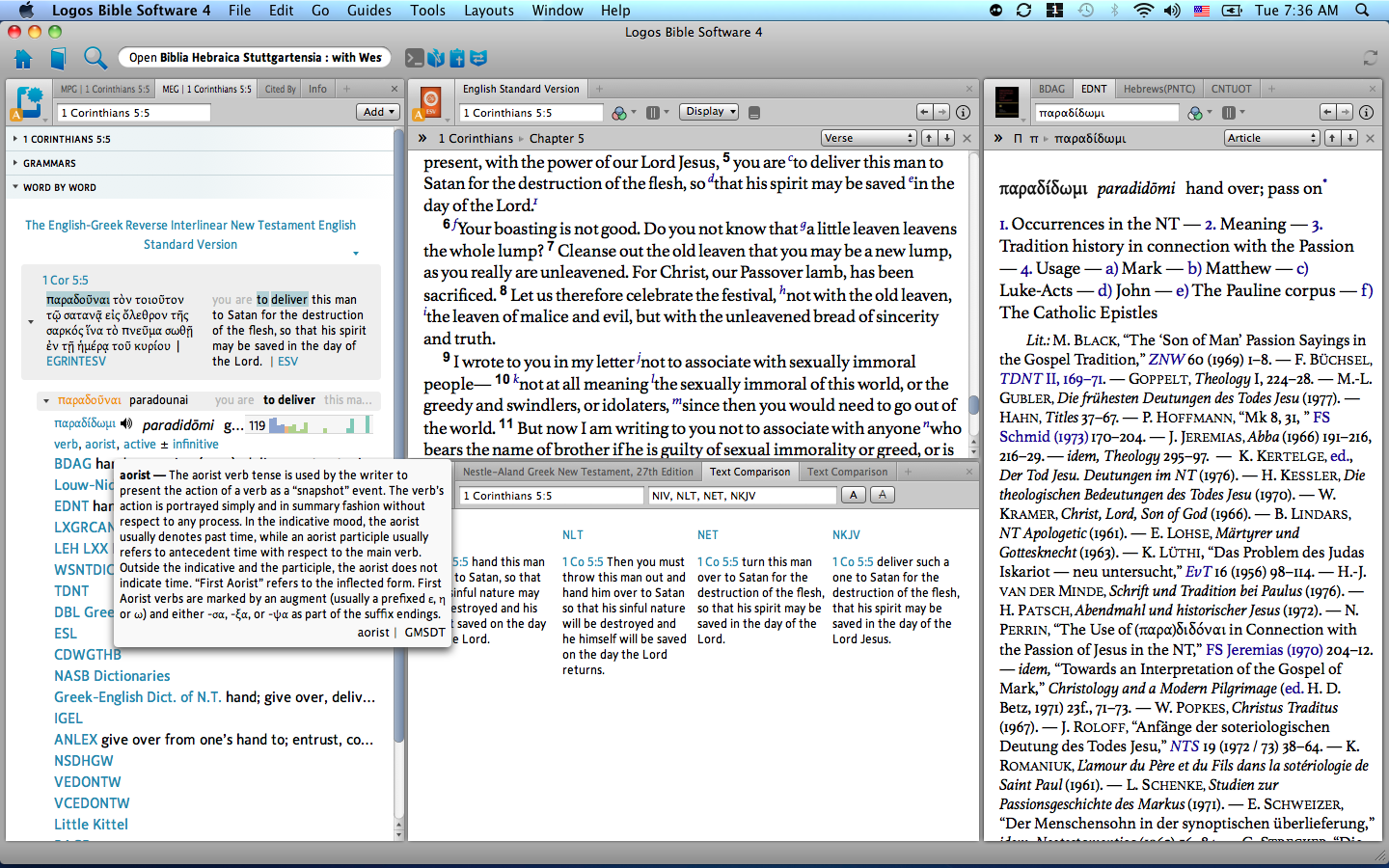Screen dimensions: 1389x868
Task: Click the παραδίδωμι search field in EDNT
Action: (x=1106, y=113)
